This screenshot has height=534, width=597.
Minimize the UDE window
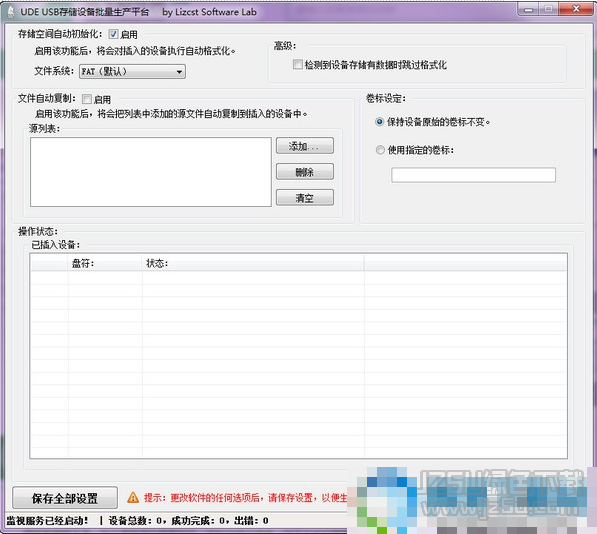click(528, 9)
